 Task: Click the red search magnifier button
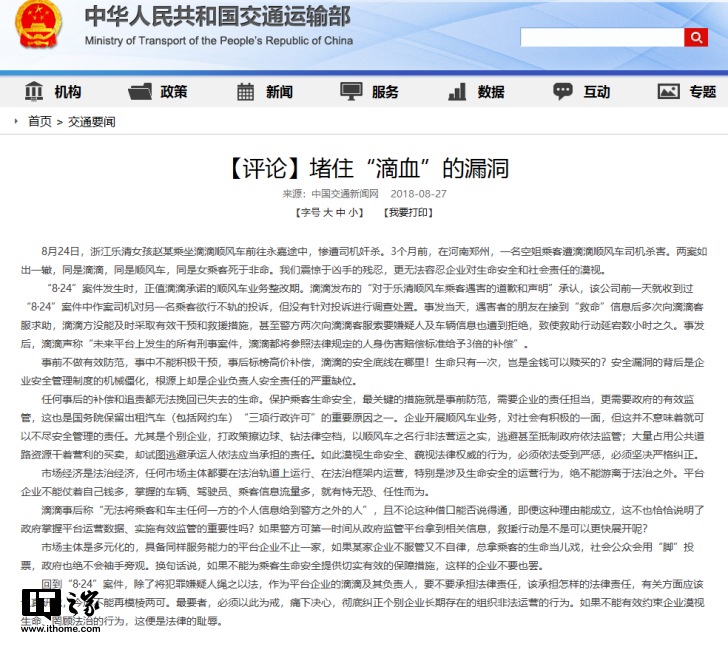(x=695, y=37)
